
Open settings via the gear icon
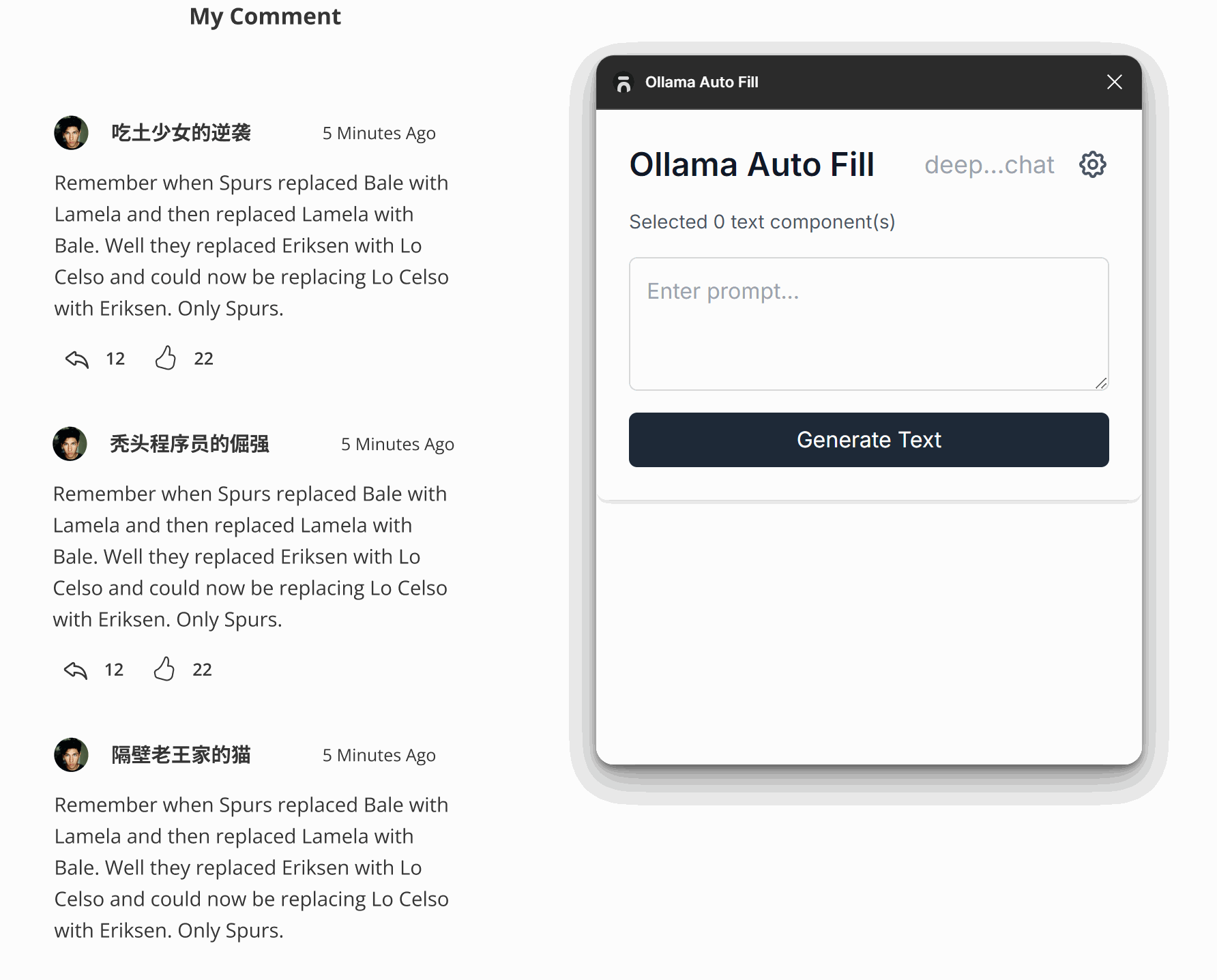tap(1092, 164)
